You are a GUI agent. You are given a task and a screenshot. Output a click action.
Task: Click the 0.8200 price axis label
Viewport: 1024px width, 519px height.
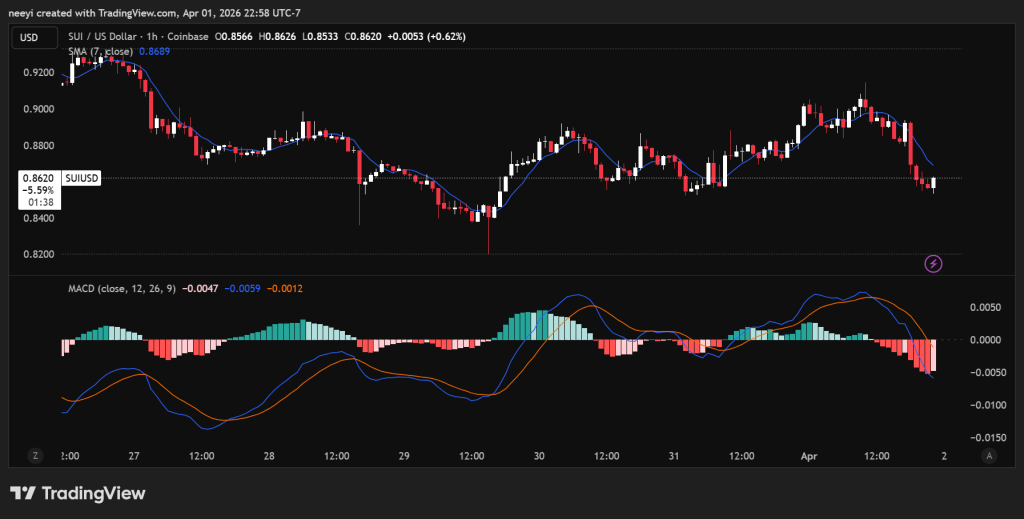tap(37, 254)
